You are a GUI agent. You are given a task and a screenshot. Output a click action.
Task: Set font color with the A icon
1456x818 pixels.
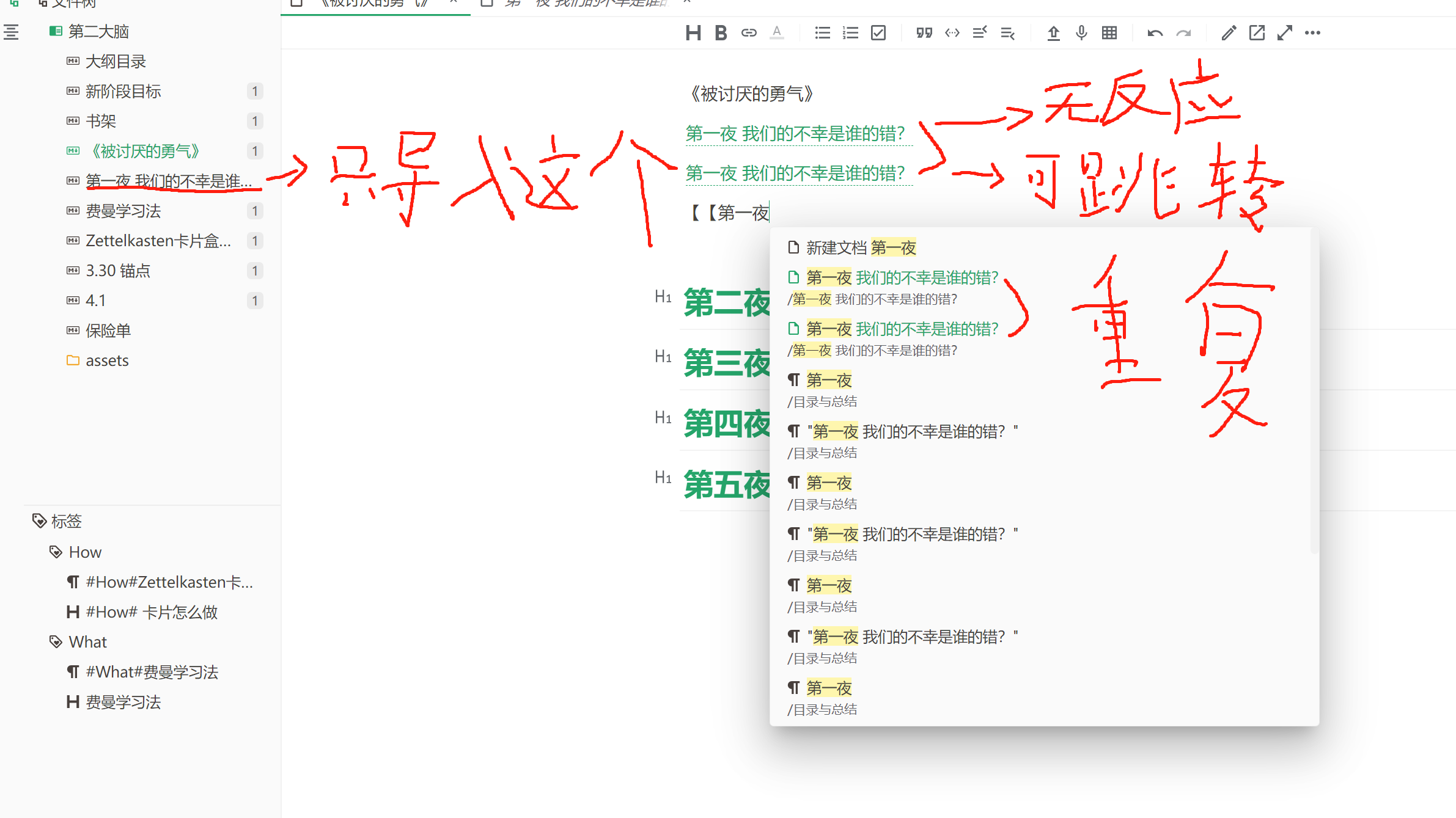[777, 33]
